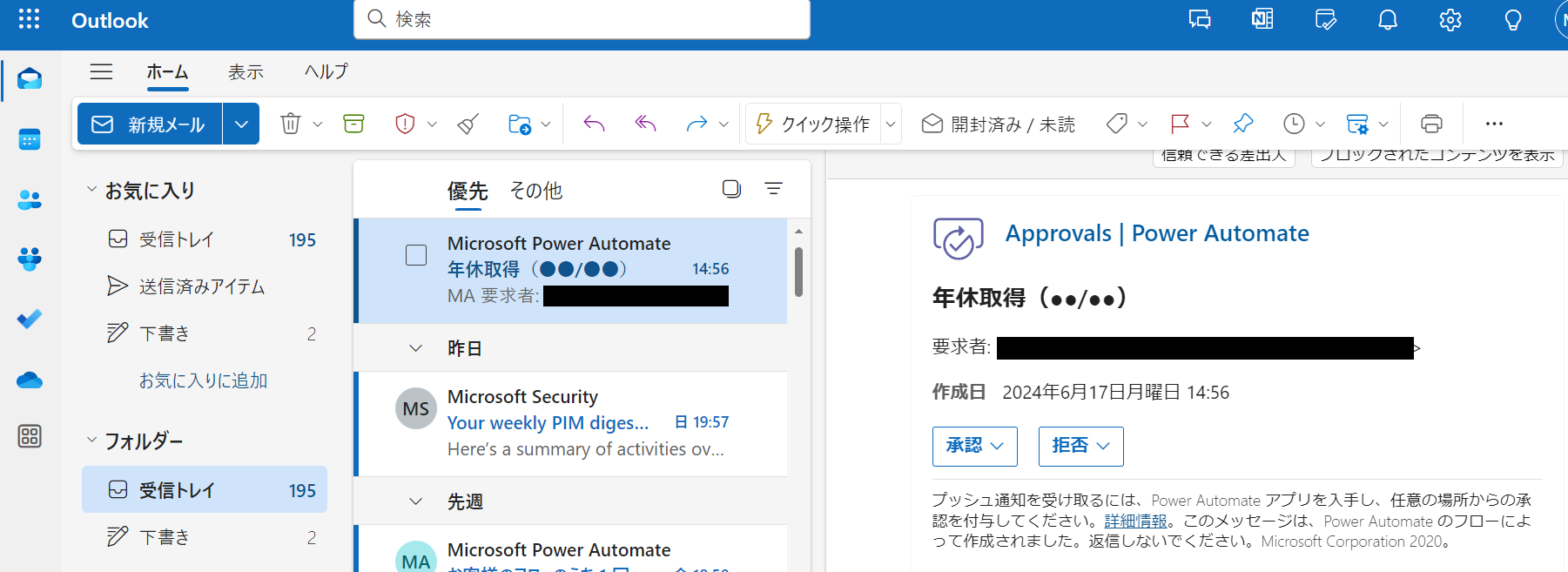Click the Approvals | Power Automate heading
Screen dimensions: 1568x572
coord(1157,233)
